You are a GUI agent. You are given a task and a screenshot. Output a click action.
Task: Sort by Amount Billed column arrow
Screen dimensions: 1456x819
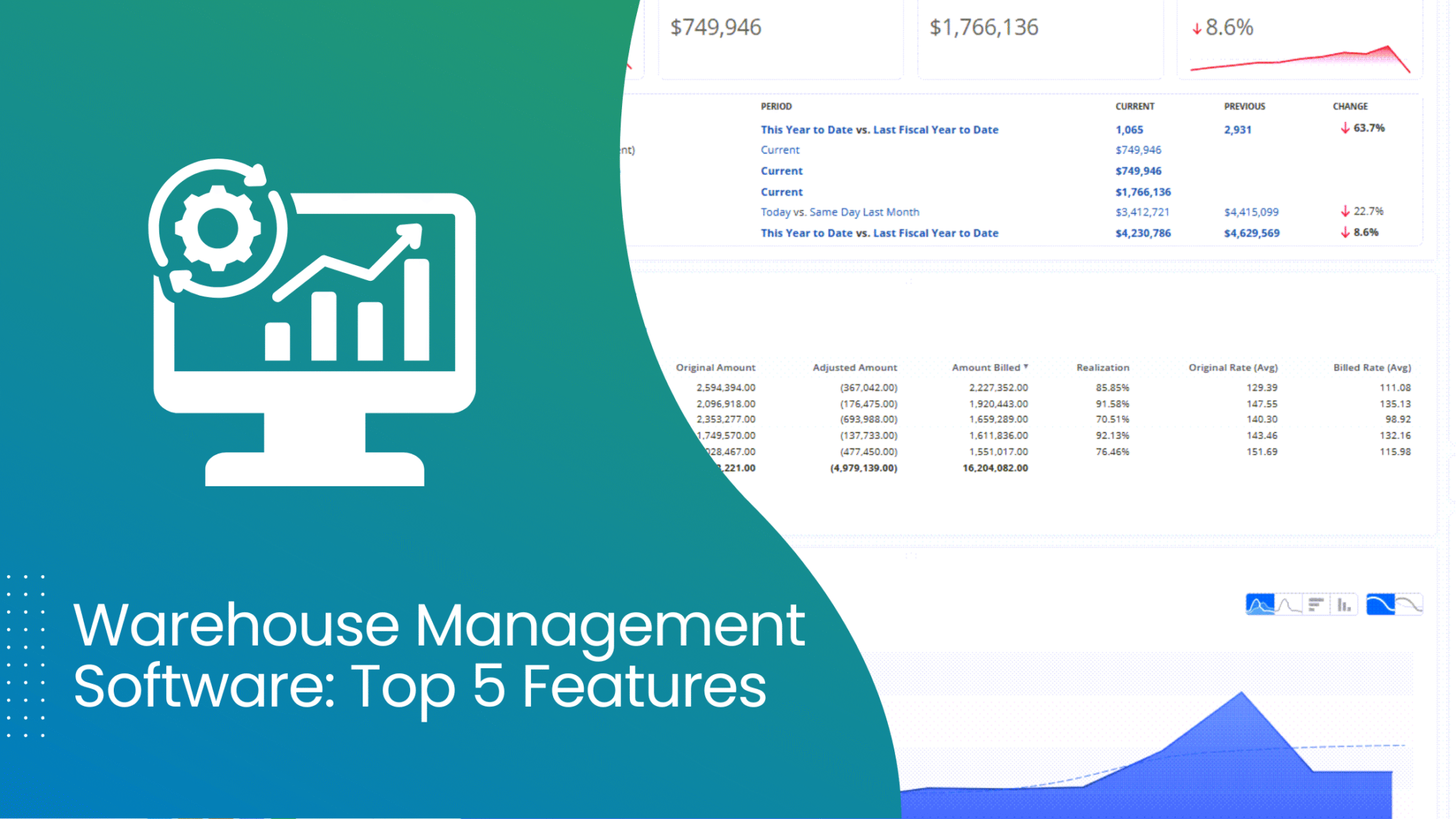[x=1026, y=367]
